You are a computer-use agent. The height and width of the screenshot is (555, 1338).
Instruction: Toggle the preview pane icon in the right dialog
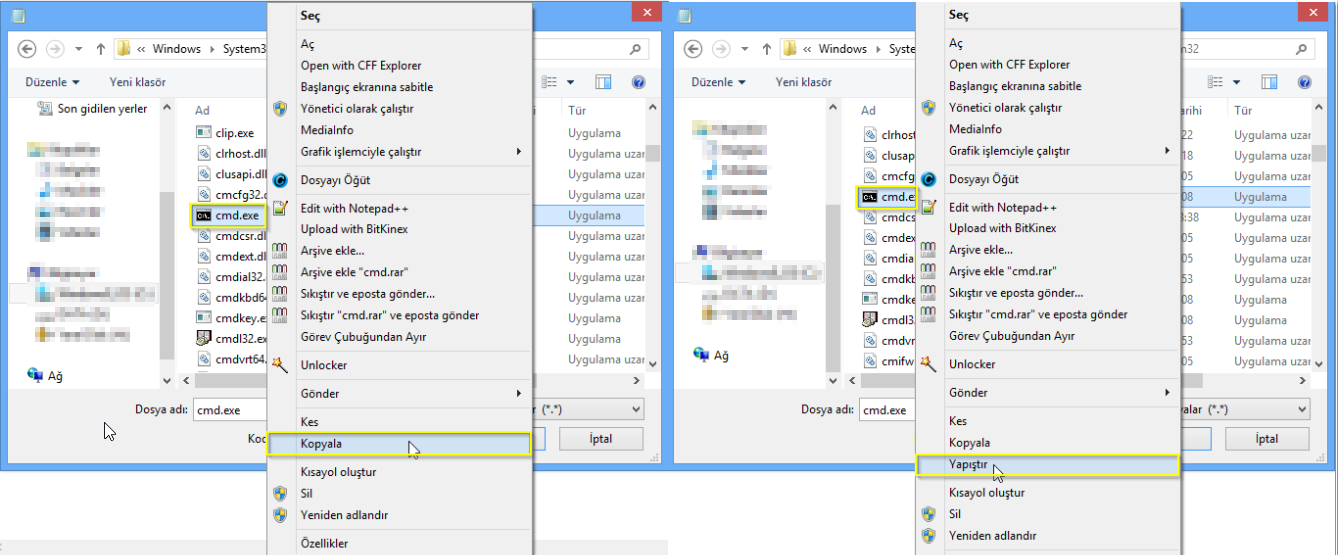pos(1268,82)
